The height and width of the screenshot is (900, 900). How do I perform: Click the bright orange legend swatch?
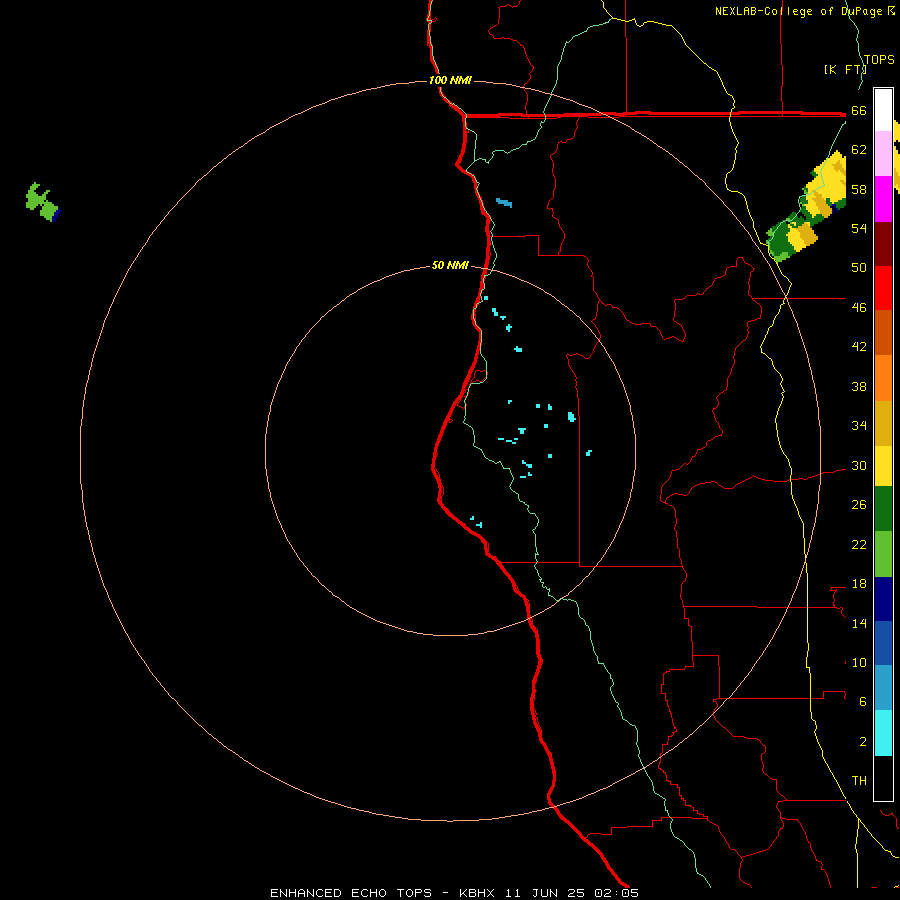pos(883,378)
